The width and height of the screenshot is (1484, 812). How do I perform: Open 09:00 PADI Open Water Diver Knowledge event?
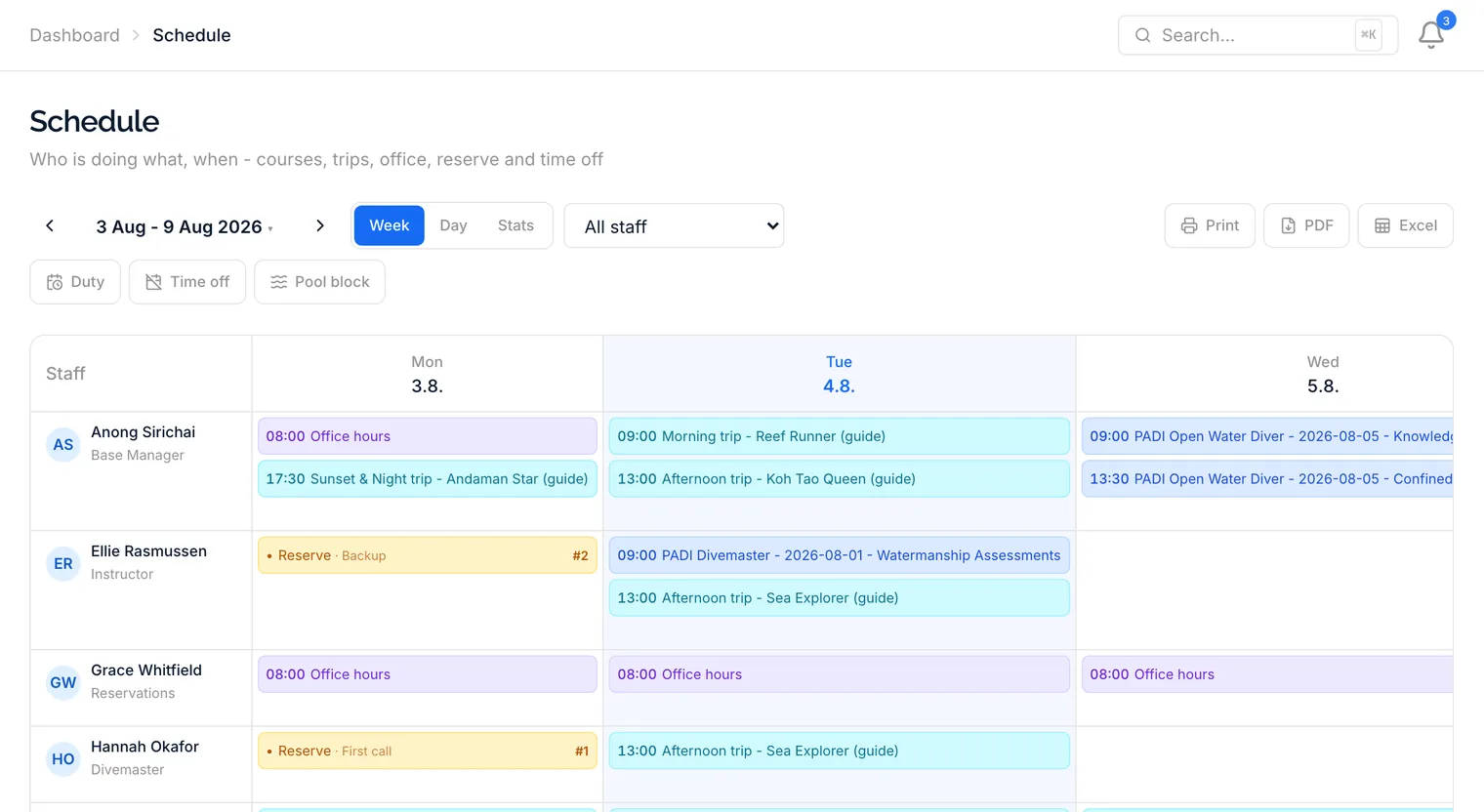1267,436
